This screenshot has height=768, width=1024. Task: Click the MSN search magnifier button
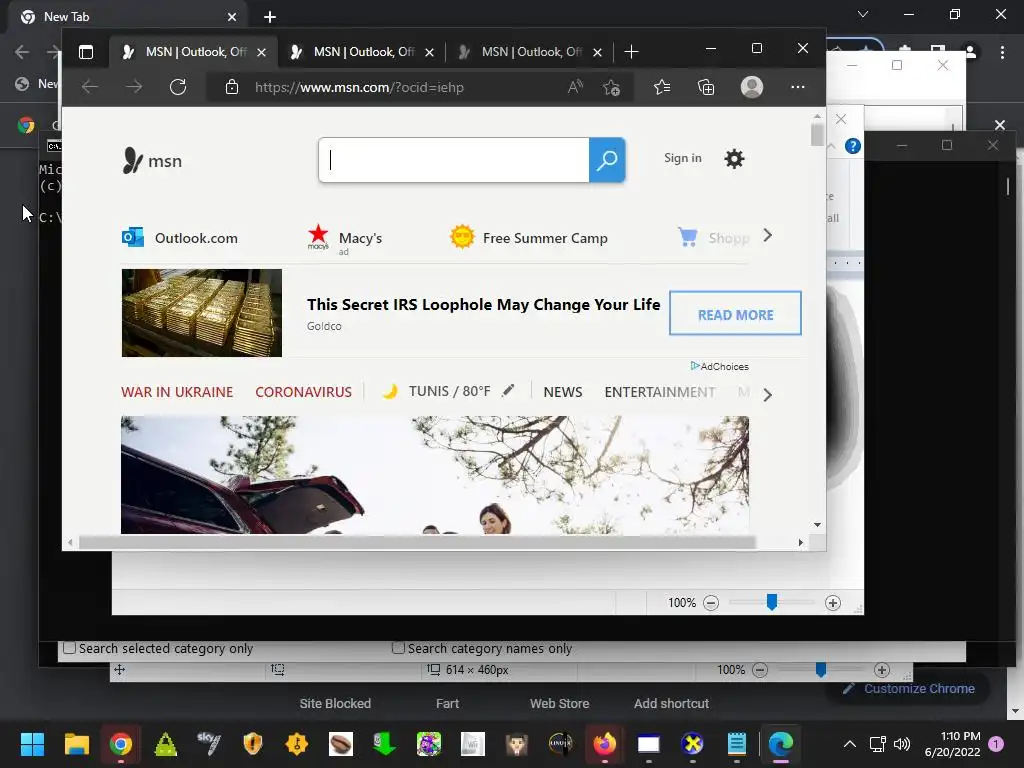pyautogui.click(x=607, y=160)
